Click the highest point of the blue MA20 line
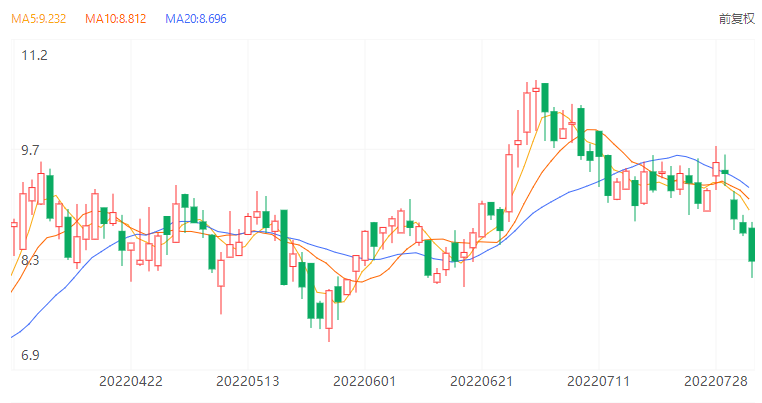Image resolution: width=762 pixels, height=403 pixels. 677,156
